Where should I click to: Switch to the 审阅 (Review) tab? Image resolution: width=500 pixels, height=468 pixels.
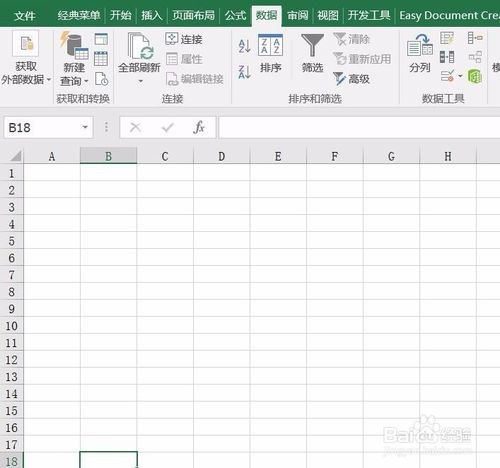(x=298, y=15)
